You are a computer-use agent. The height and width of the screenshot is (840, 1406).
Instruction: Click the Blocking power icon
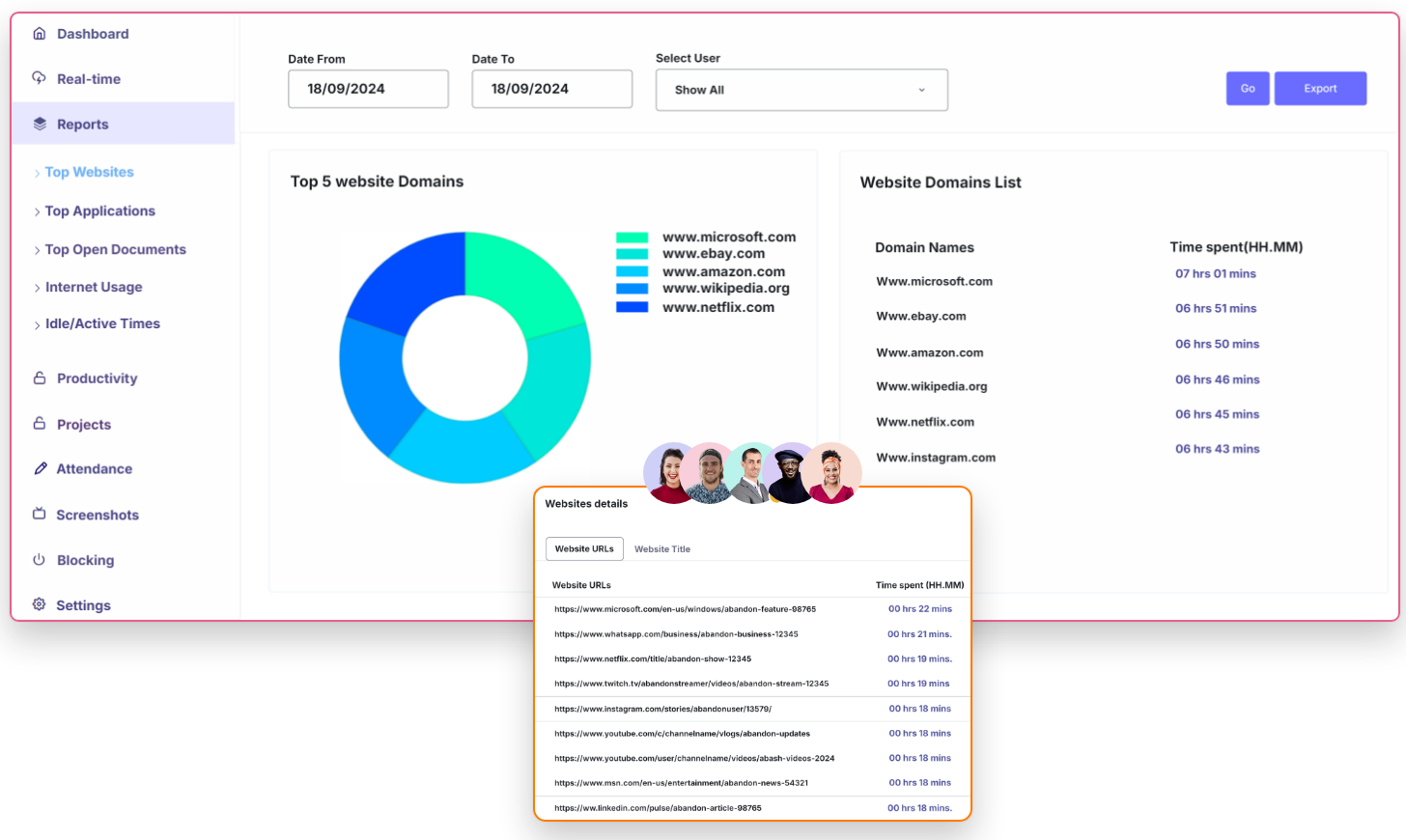tap(40, 559)
